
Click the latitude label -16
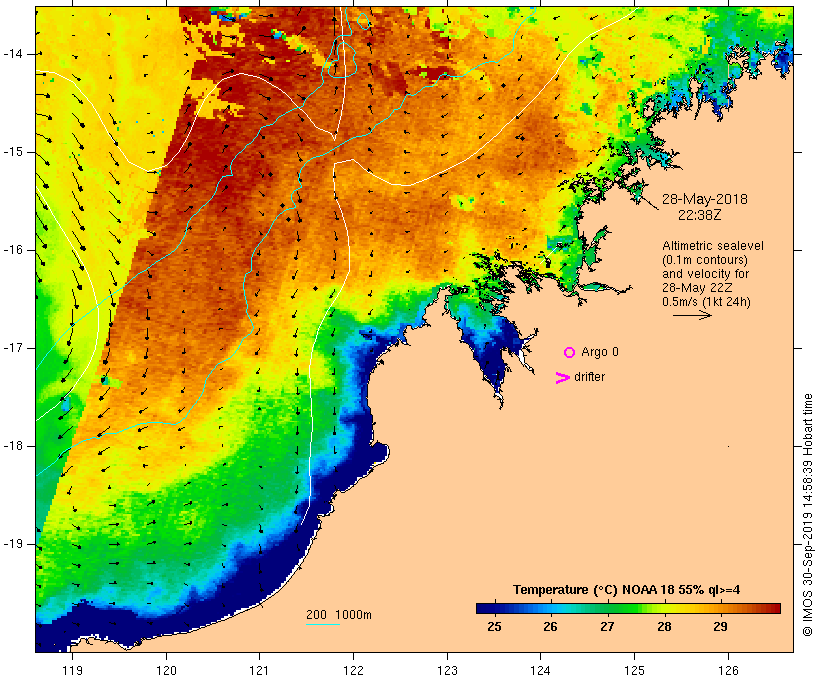tap(13, 250)
